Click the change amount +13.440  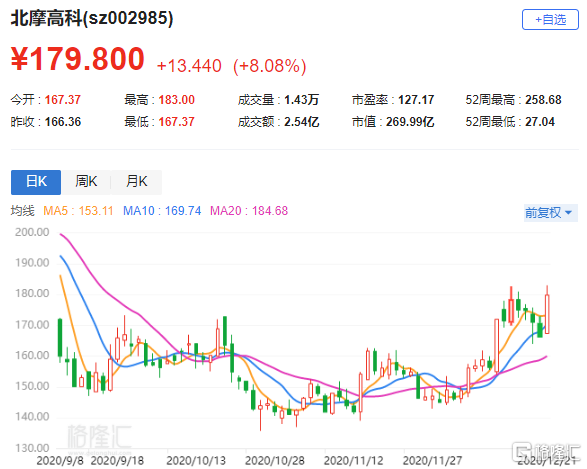click(x=189, y=66)
